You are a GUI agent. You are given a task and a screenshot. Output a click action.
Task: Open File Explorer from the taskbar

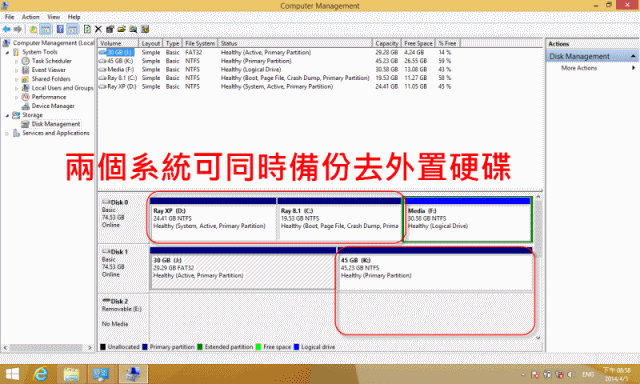click(x=71, y=374)
